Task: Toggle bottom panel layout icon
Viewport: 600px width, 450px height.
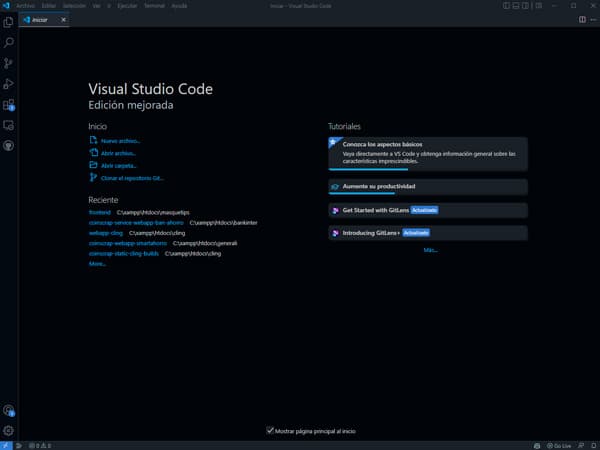Action: tap(516, 6)
